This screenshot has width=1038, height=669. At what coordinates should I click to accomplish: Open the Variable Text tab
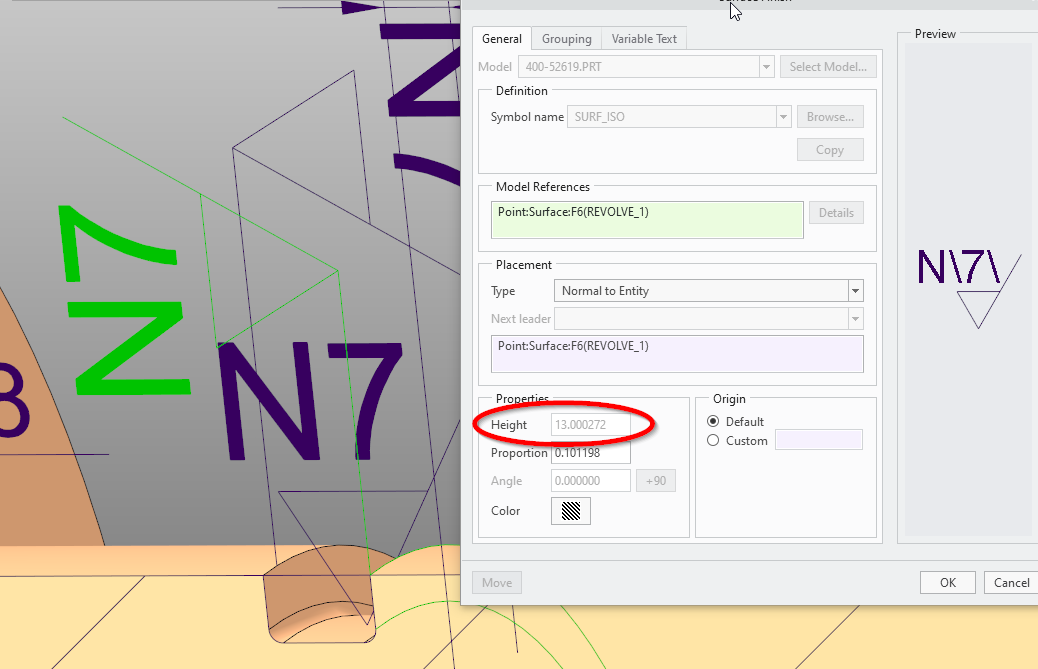pyautogui.click(x=643, y=38)
